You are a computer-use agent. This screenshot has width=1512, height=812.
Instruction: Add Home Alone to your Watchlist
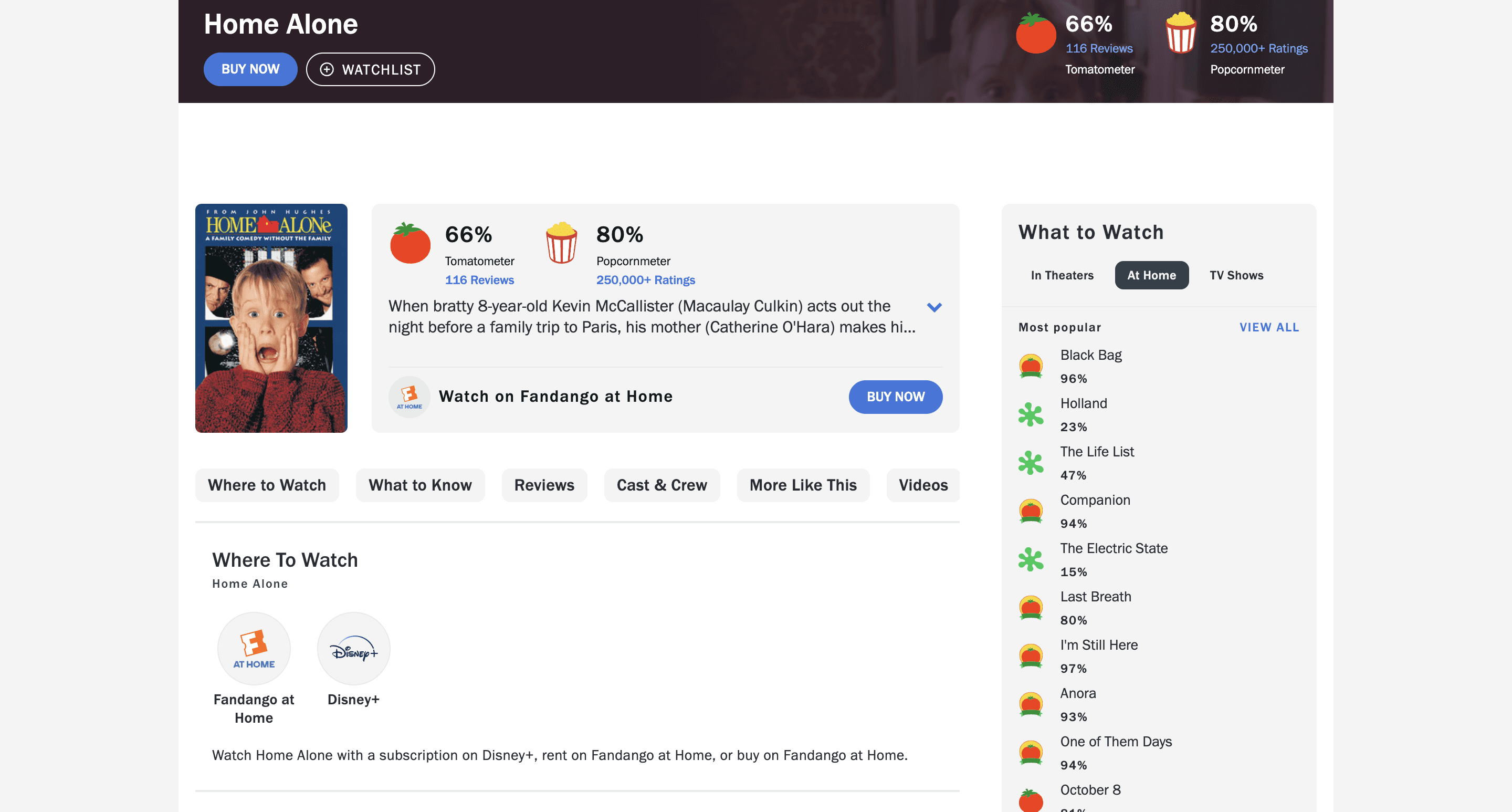[x=370, y=69]
